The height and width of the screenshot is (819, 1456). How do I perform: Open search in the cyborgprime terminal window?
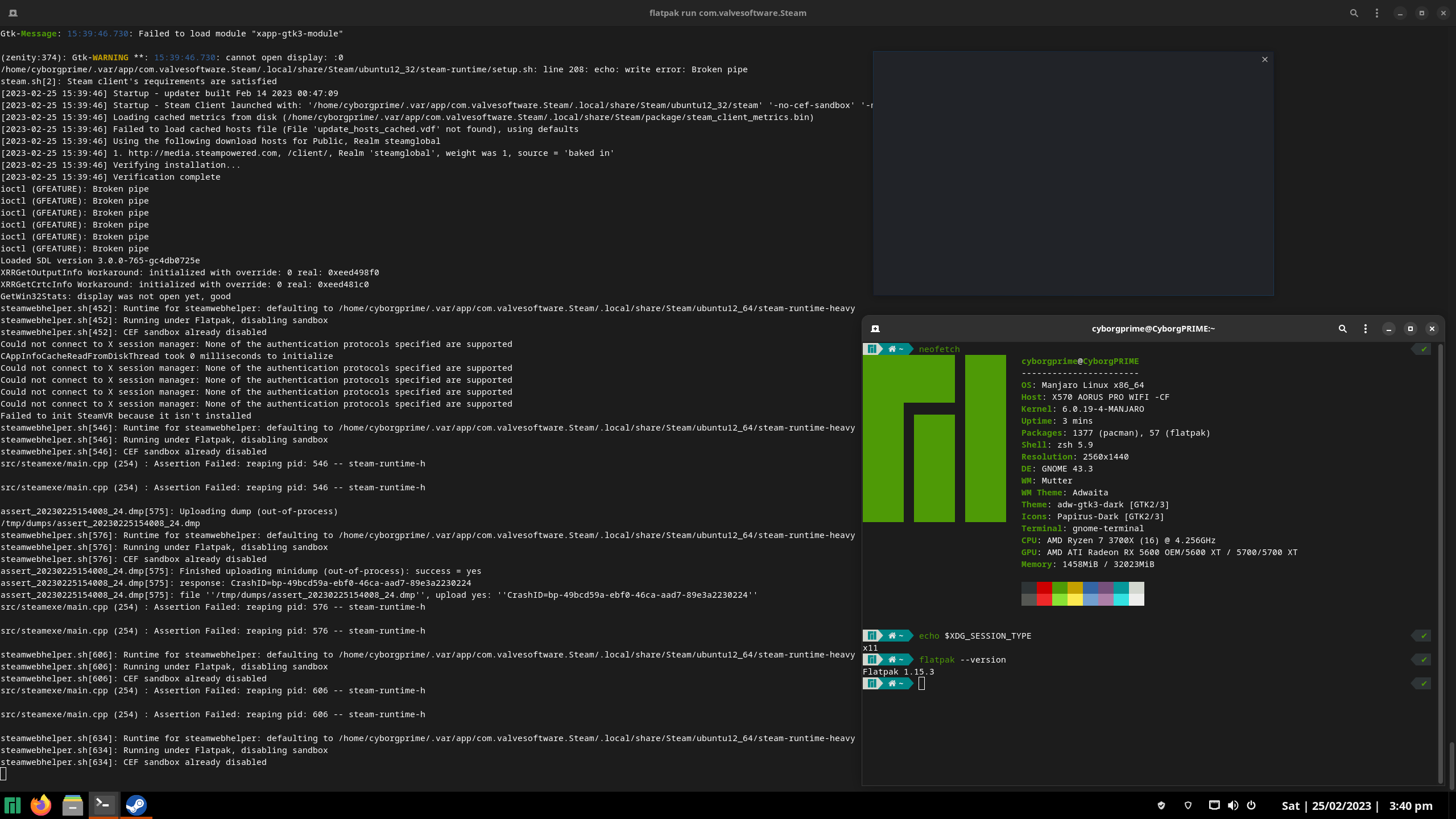(1342, 329)
